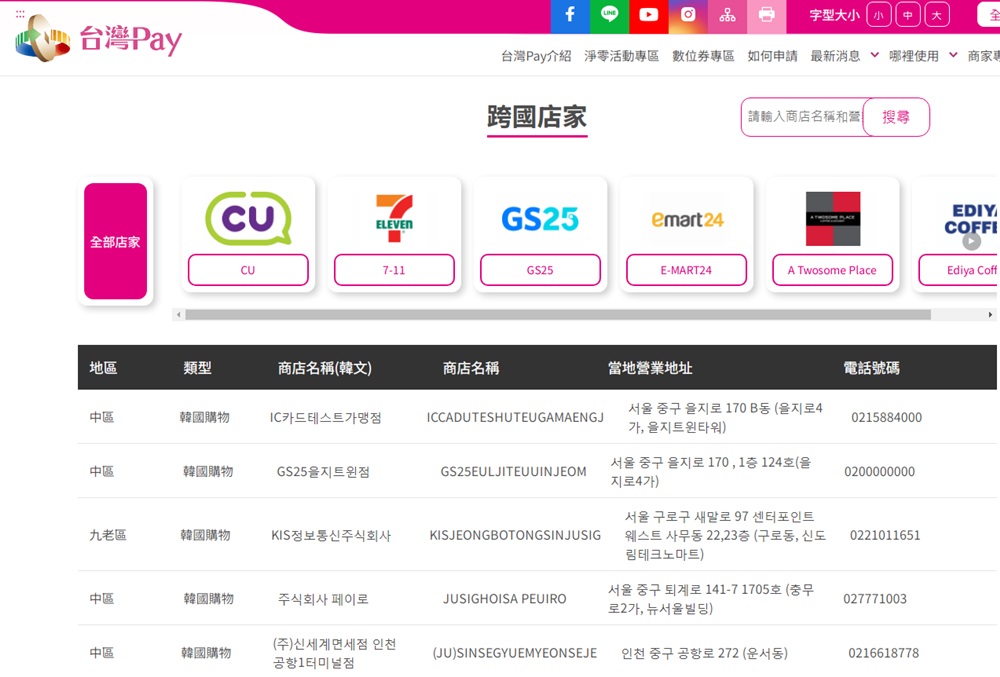Open the YouTube channel icon
The width and height of the screenshot is (1000, 677).
pos(649,15)
